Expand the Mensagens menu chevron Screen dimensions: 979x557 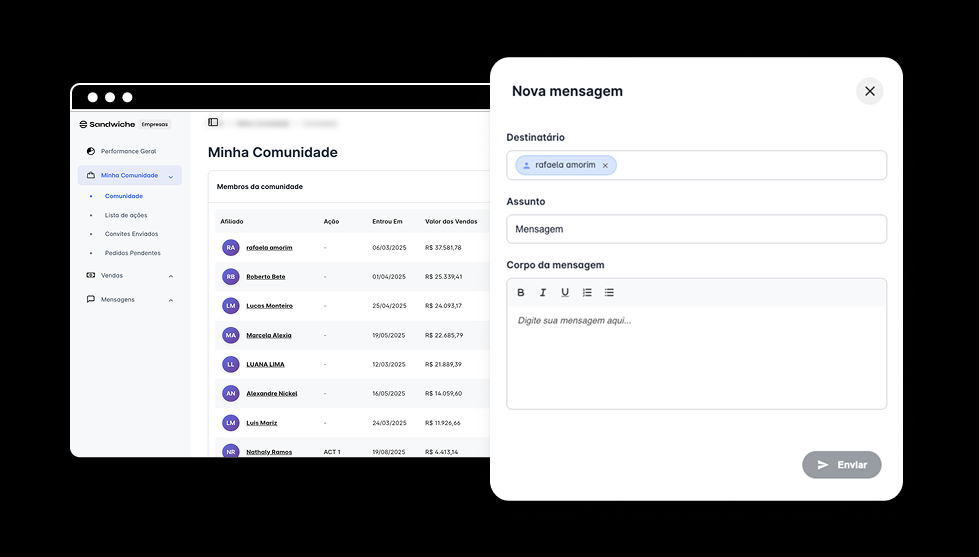170,300
